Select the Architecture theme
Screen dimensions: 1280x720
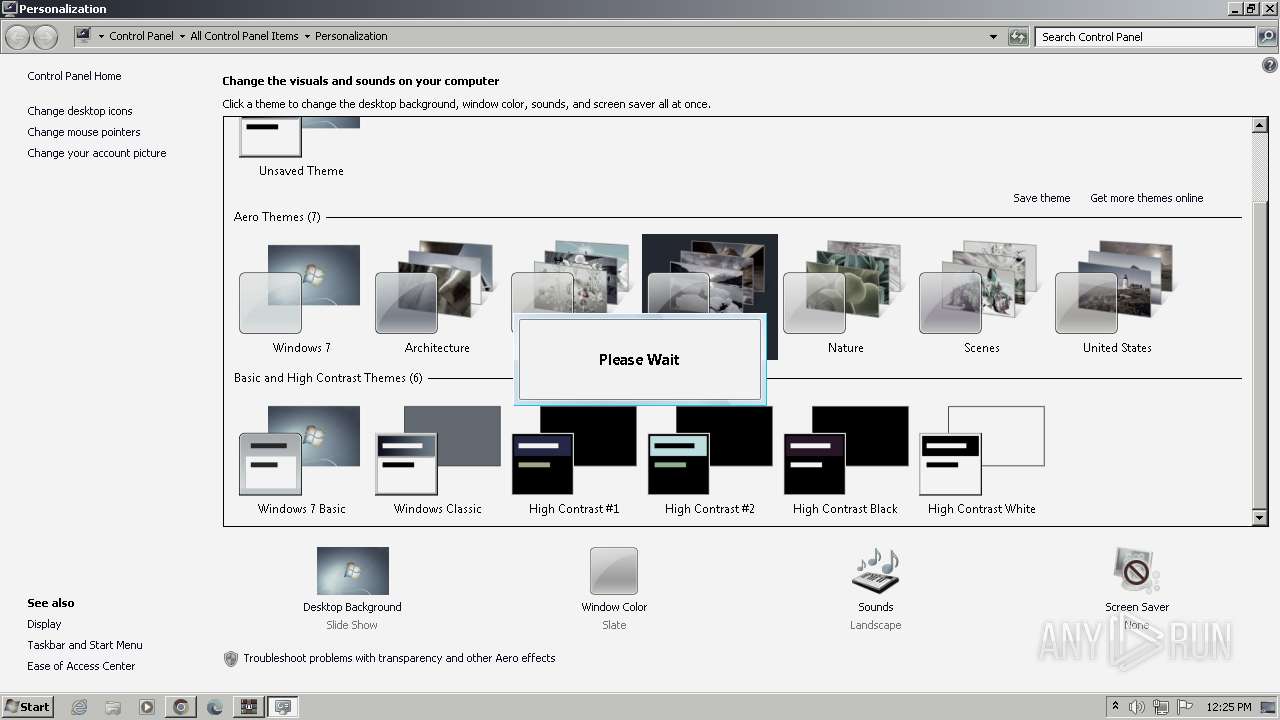(x=437, y=298)
